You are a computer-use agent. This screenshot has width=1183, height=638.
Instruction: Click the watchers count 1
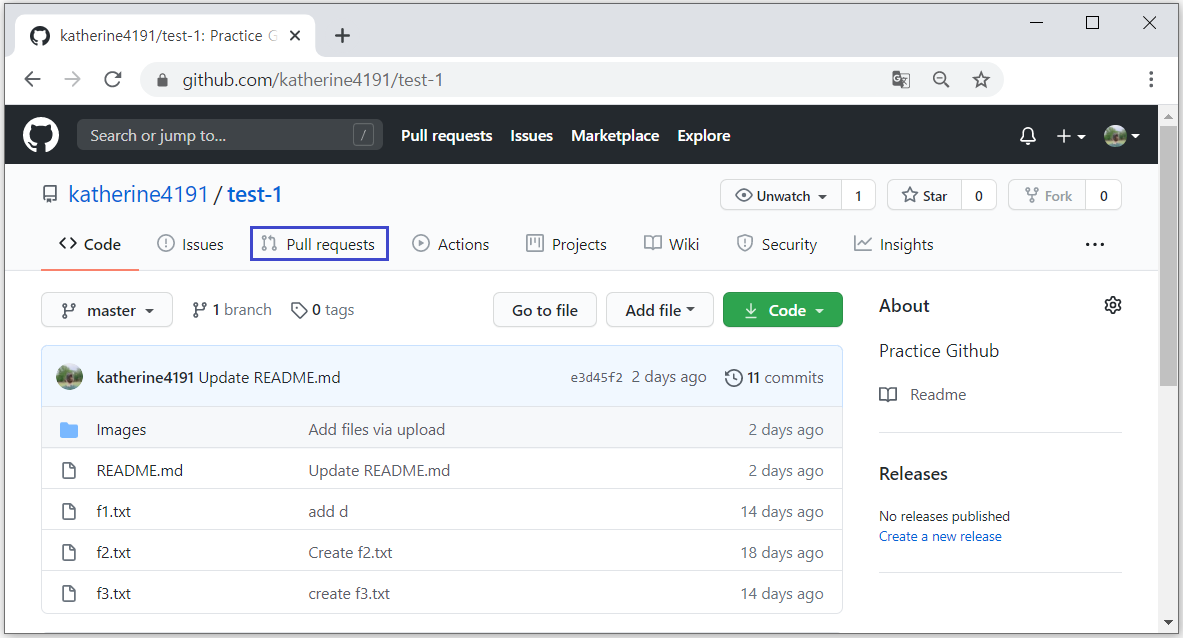858,195
